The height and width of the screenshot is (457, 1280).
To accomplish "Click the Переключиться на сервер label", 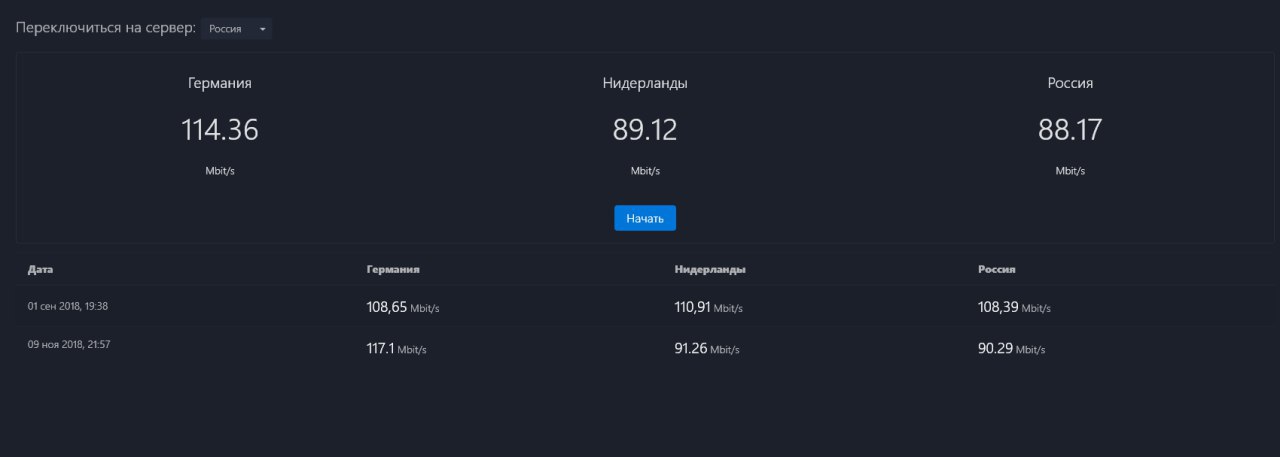I will [x=105, y=29].
